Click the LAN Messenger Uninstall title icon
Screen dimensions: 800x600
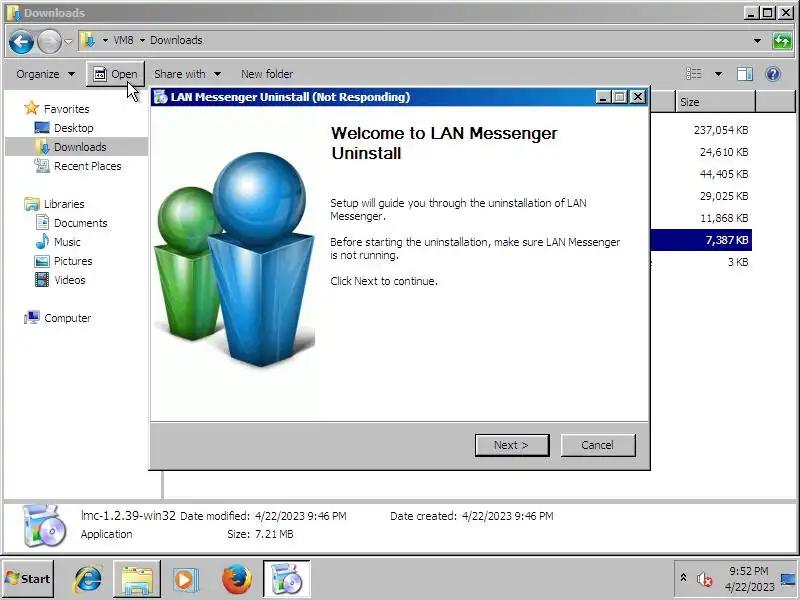[x=160, y=96]
